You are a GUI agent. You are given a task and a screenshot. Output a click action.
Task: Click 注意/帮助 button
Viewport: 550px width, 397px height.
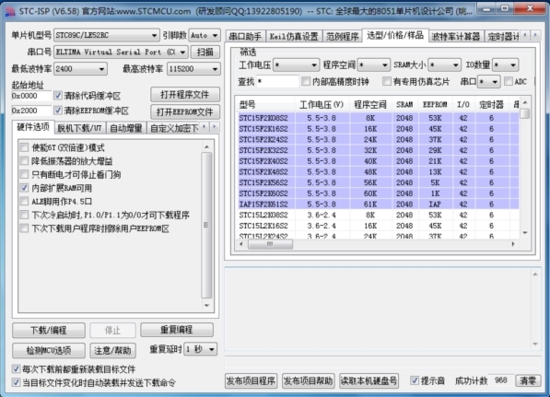(x=113, y=350)
